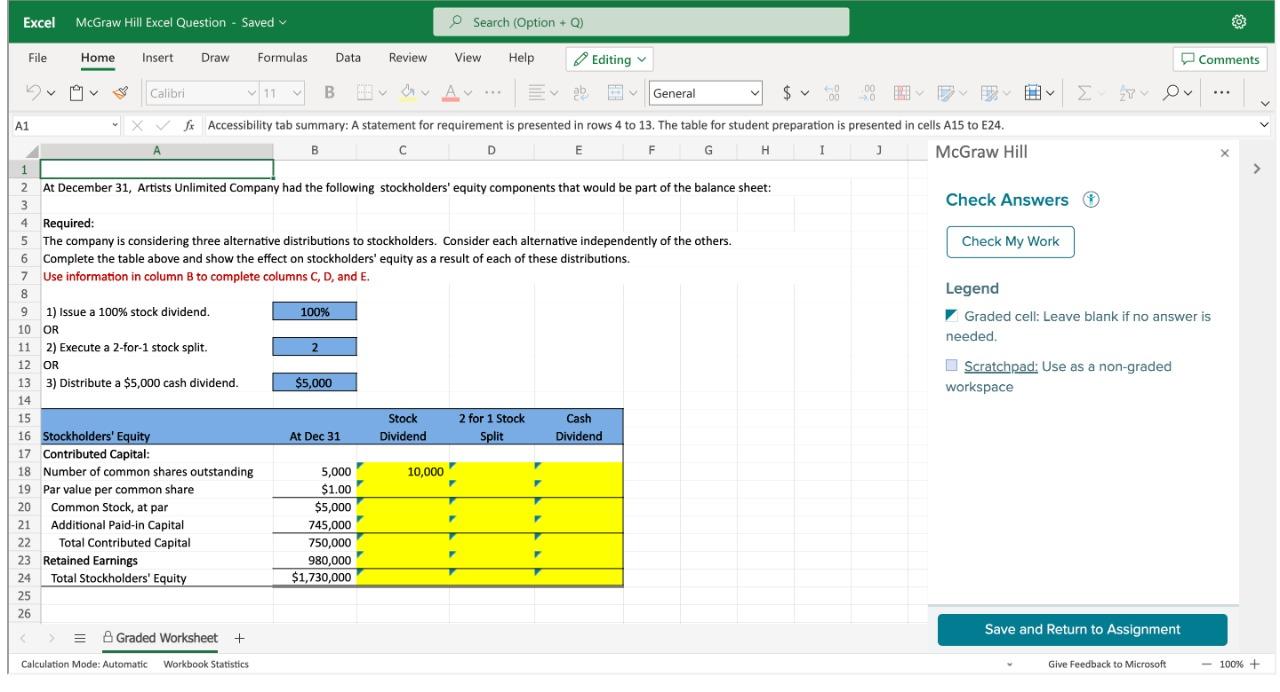Open the Formulas ribbon tab
The height and width of the screenshot is (692, 1280).
(282, 58)
